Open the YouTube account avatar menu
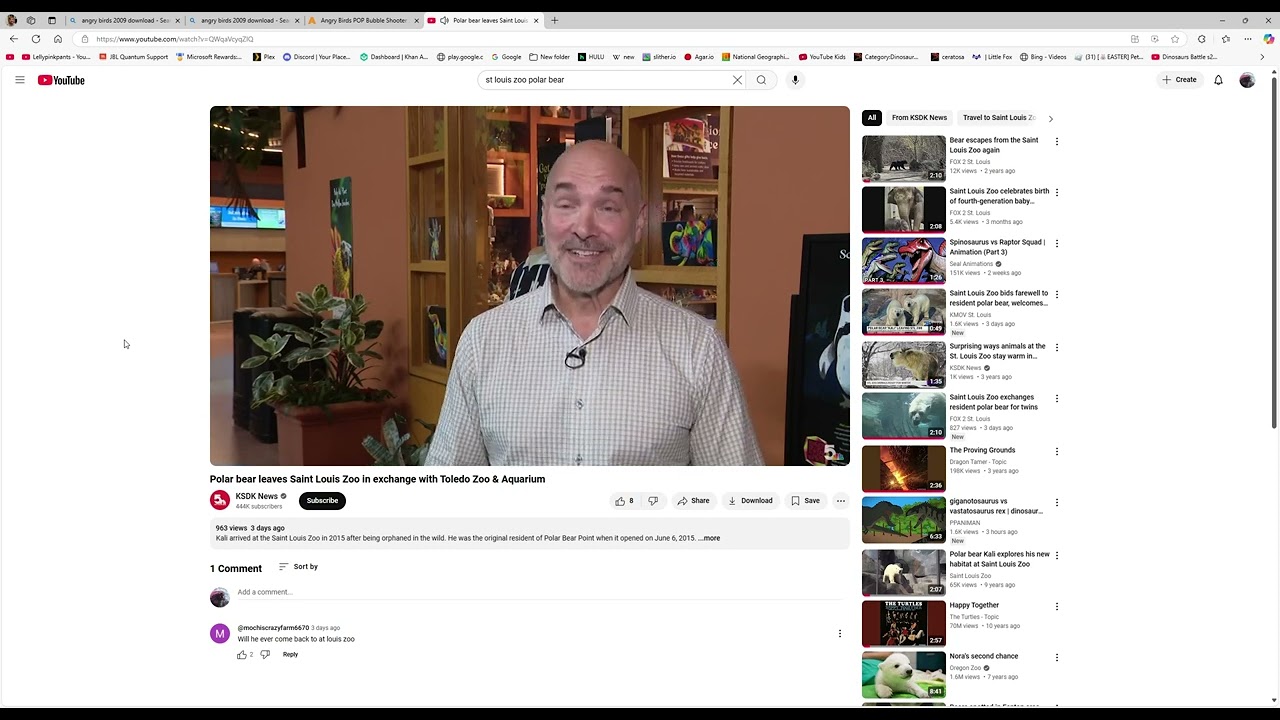The height and width of the screenshot is (720, 1280). pos(1247,80)
